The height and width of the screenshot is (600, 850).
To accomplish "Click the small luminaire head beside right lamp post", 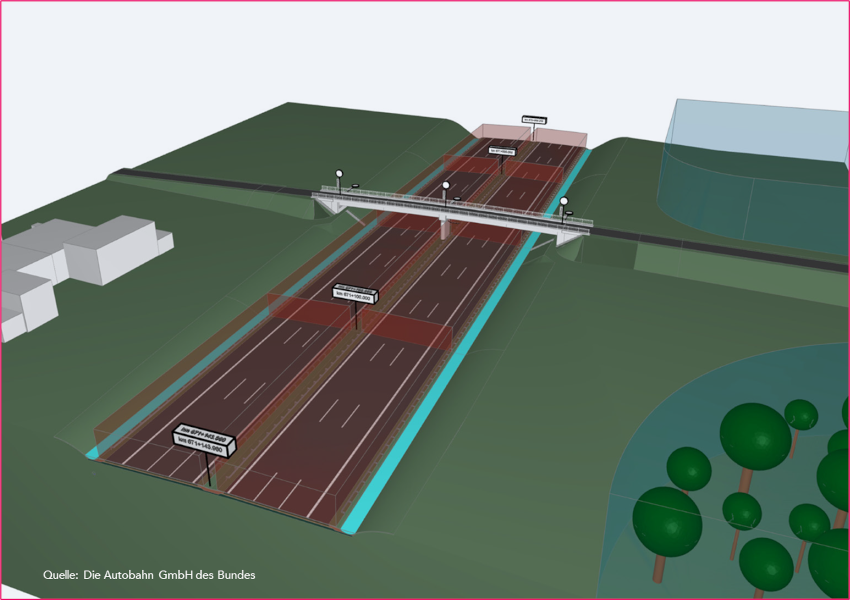I will (x=568, y=213).
